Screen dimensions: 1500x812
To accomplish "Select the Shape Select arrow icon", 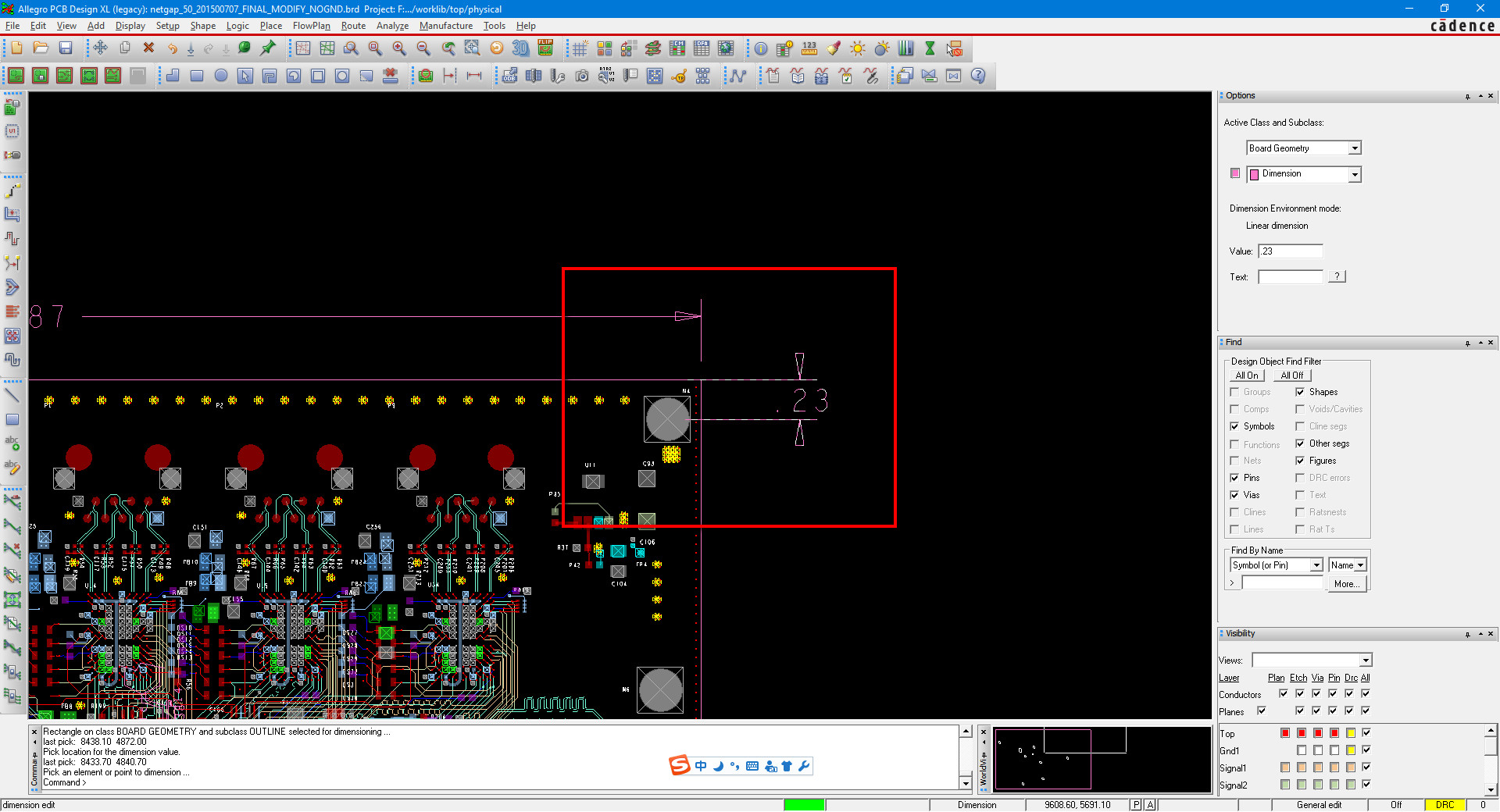I will pos(245,76).
